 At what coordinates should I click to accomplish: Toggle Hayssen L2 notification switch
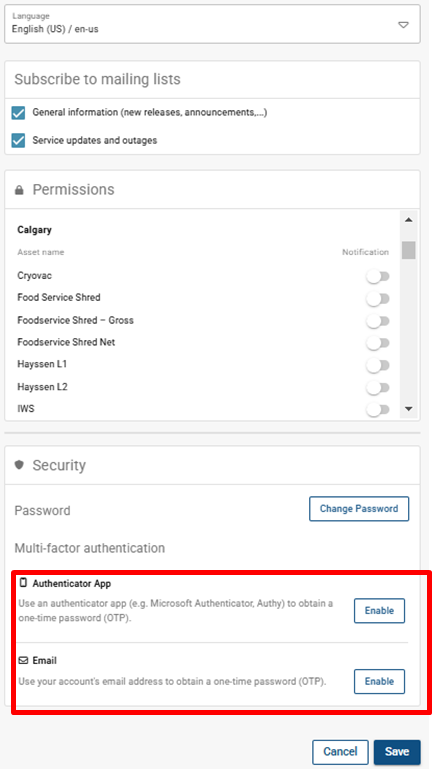click(x=378, y=388)
